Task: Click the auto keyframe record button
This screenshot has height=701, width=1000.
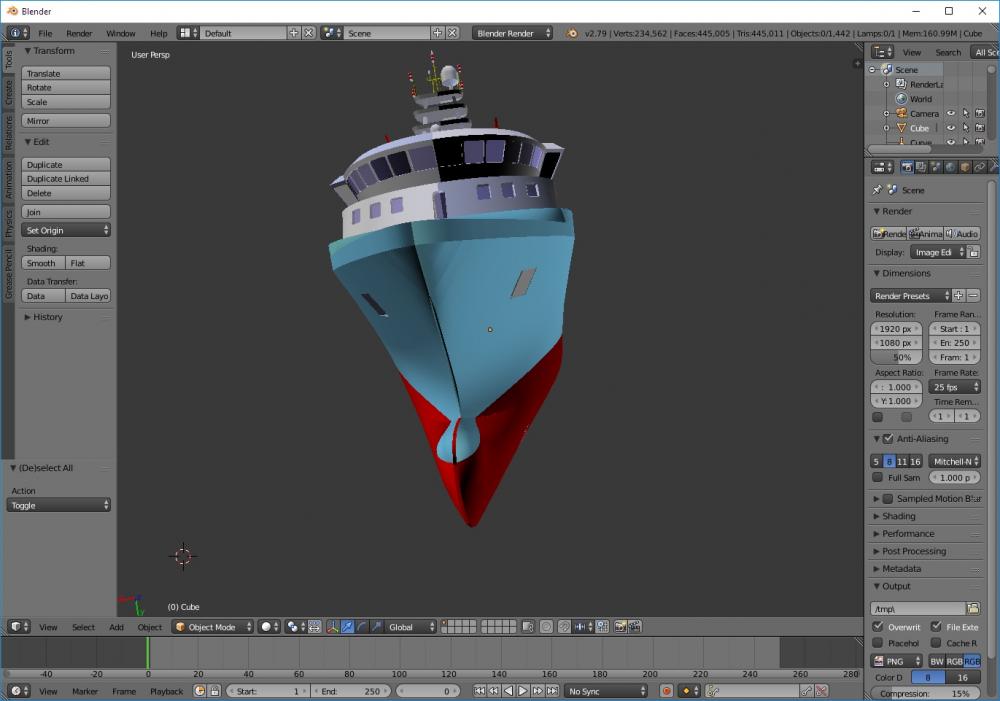Action: tap(666, 691)
